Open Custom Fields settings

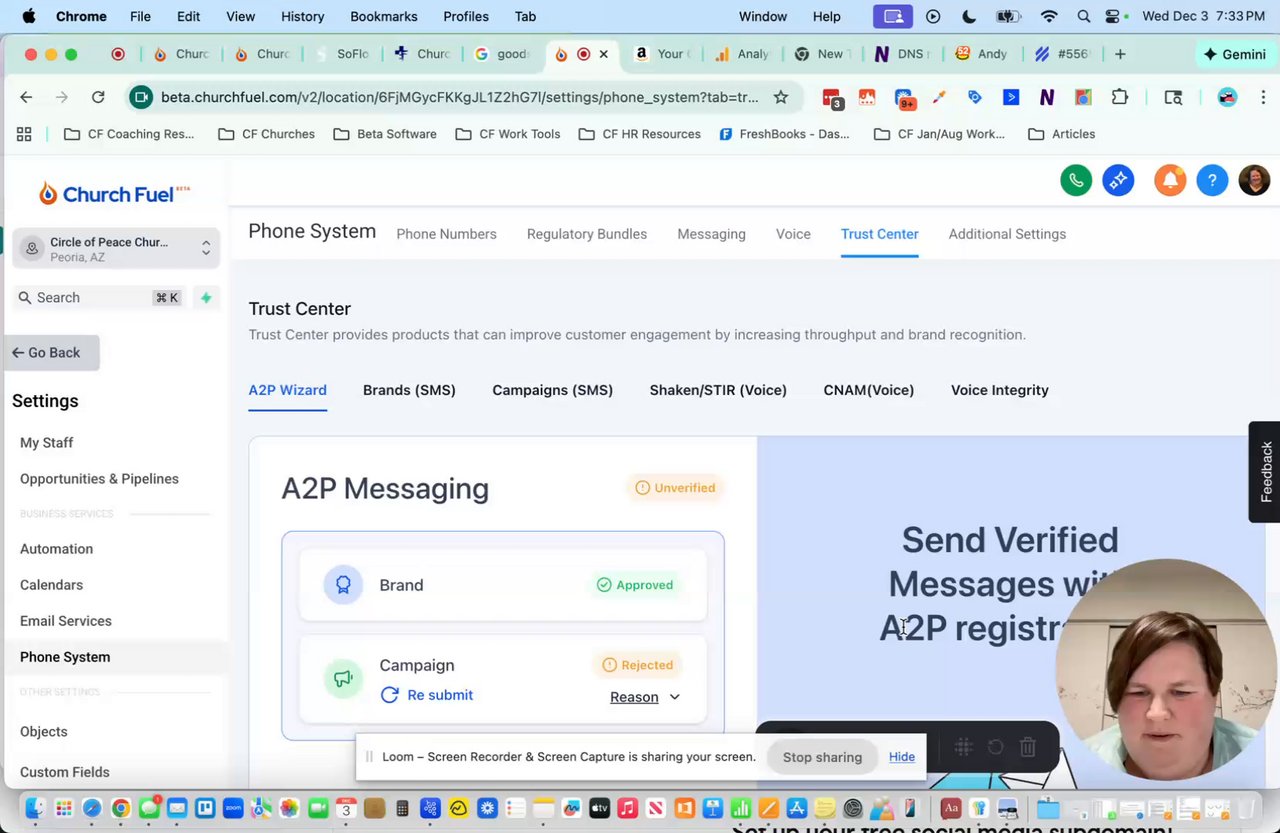pyautogui.click(x=64, y=772)
